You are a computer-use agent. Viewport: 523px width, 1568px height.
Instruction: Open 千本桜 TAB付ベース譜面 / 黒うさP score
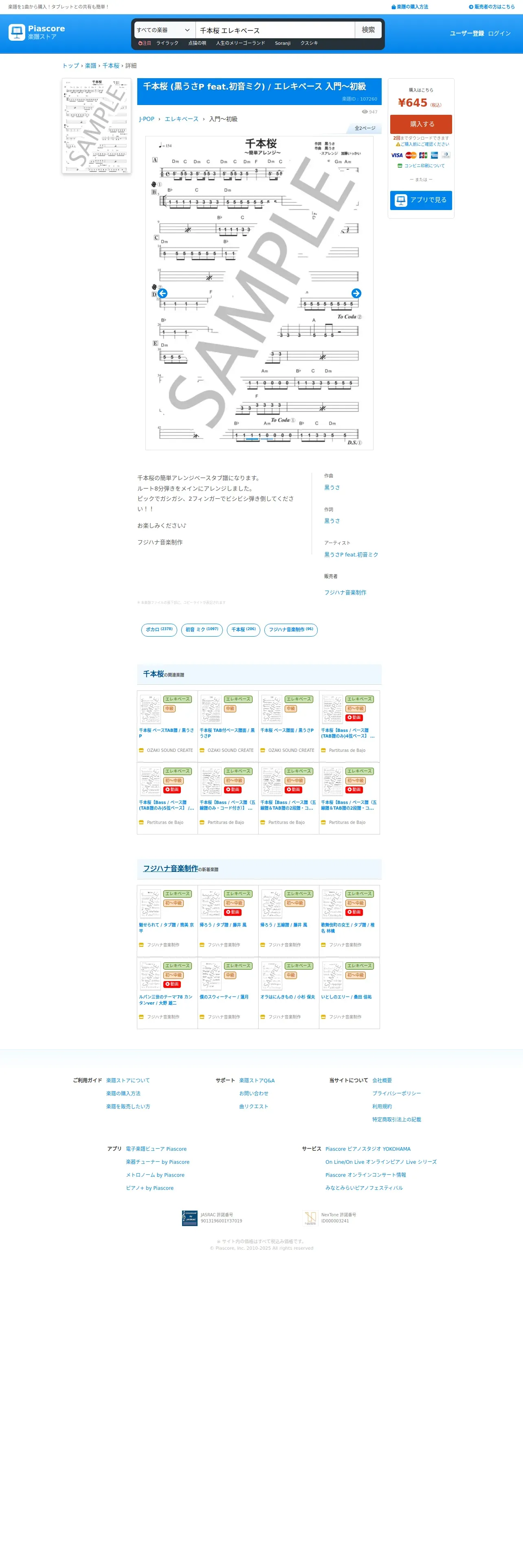pyautogui.click(x=227, y=733)
